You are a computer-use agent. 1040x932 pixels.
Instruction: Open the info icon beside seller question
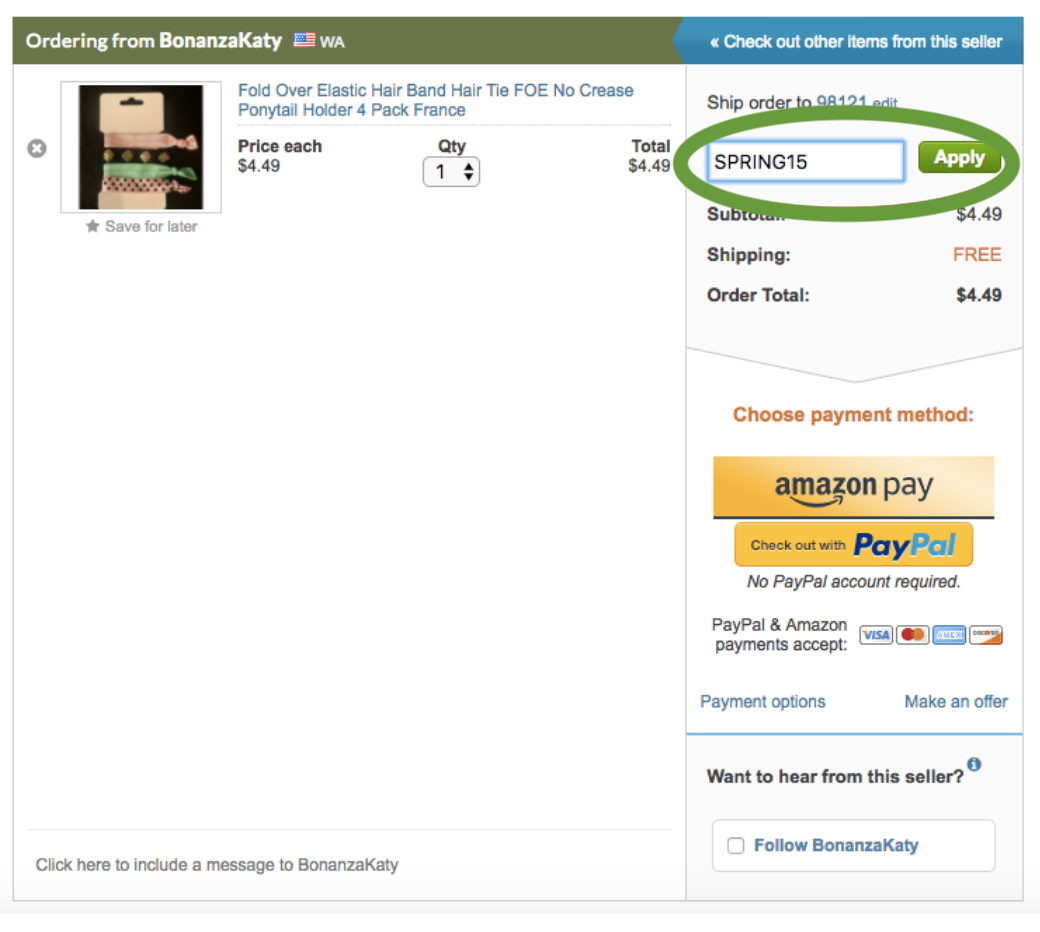pos(974,764)
